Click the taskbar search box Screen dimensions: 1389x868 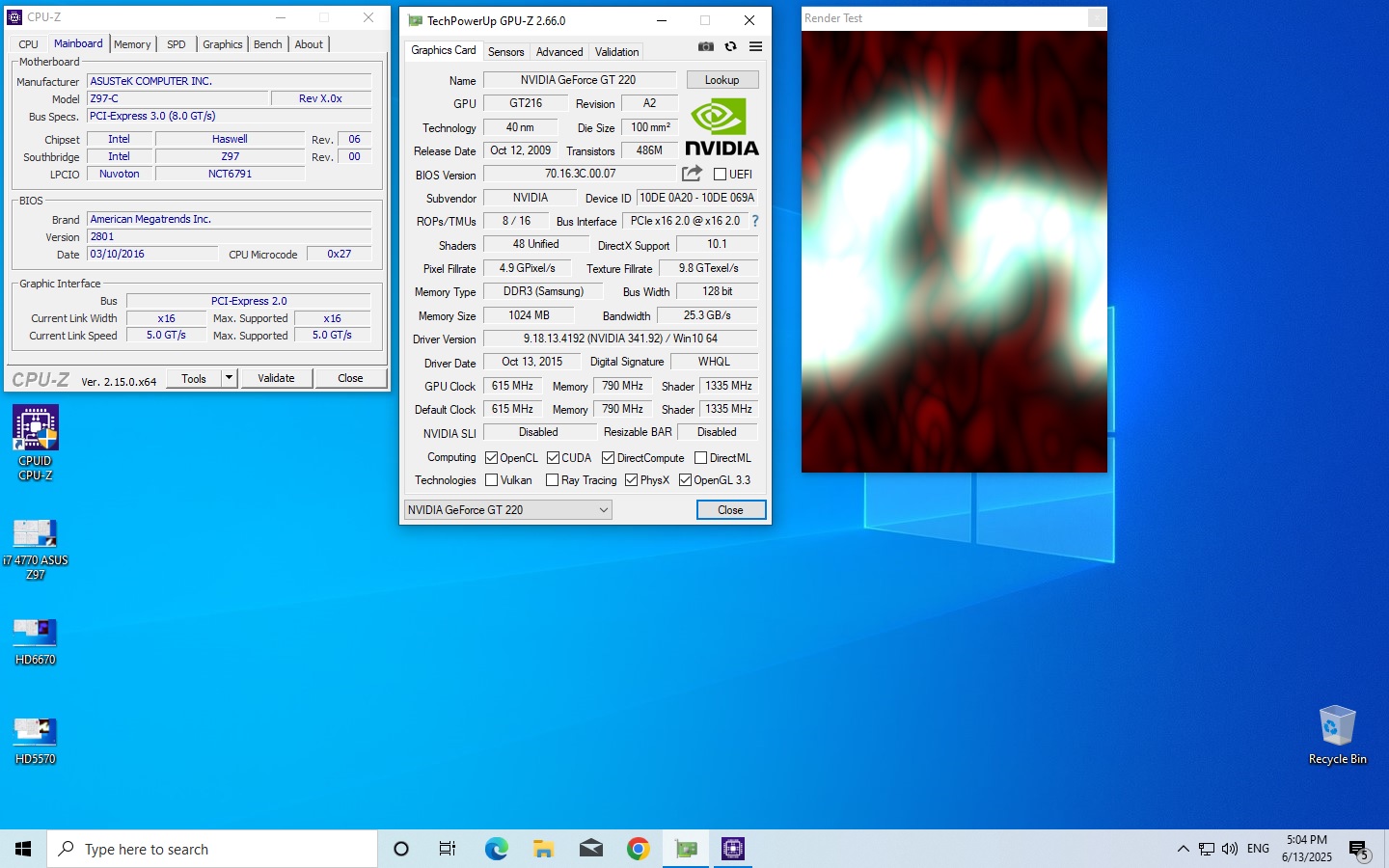coord(212,849)
